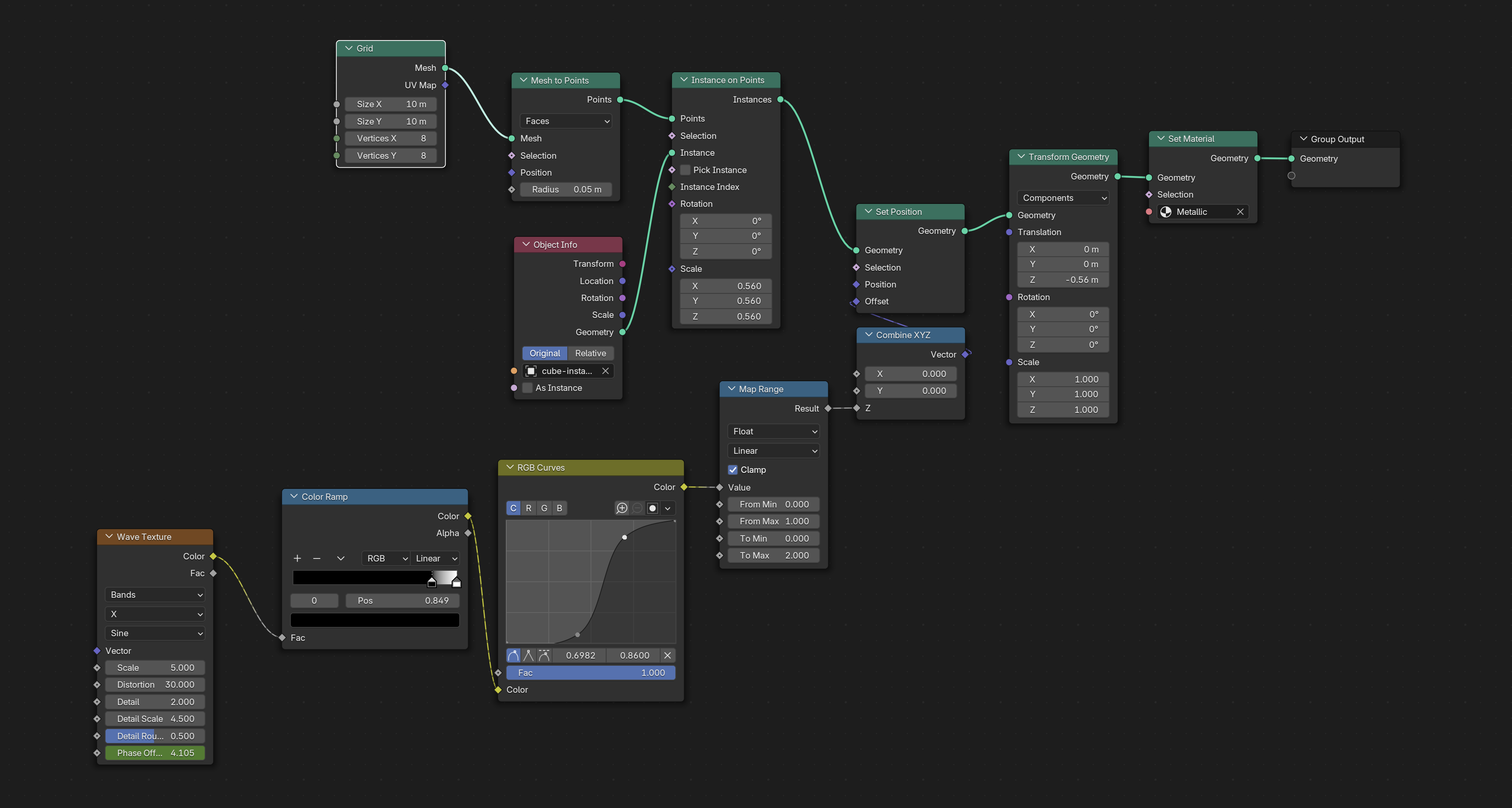Click Grid node Mesh output socket
Image resolution: width=1512 pixels, height=808 pixels.
445,68
